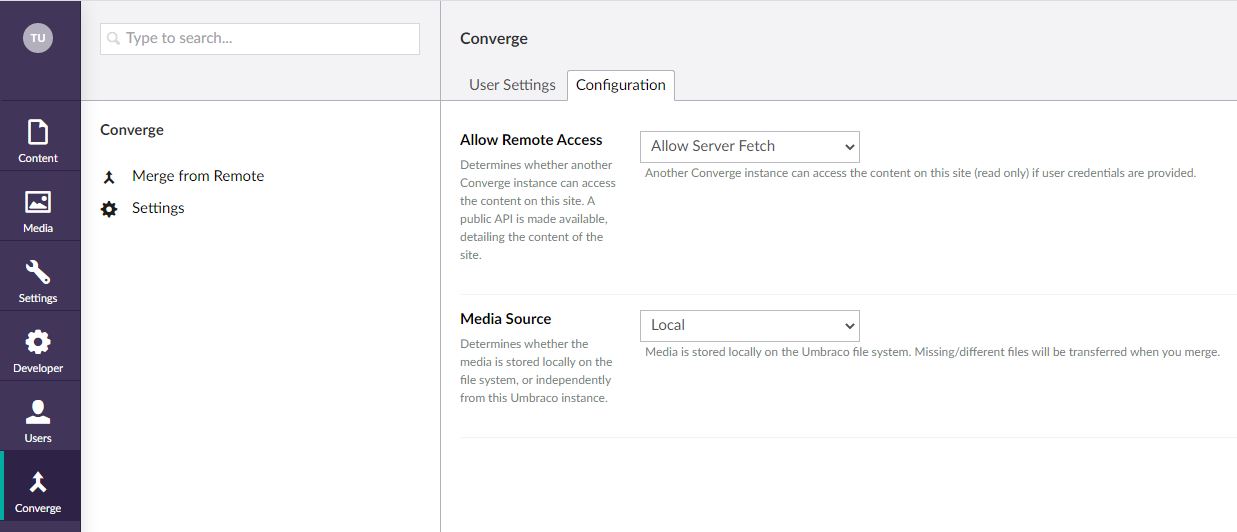The image size is (1237, 532).
Task: Click the TU user avatar
Action: click(38, 38)
